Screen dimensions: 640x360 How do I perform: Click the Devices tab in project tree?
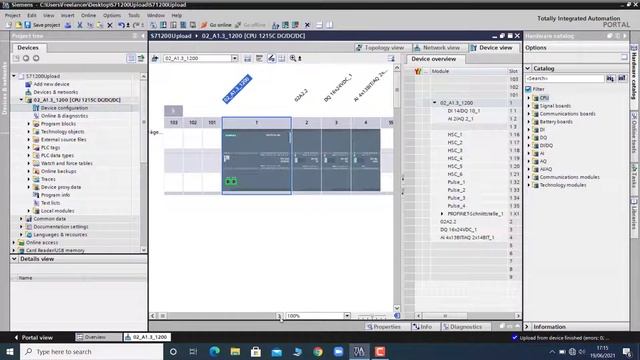28,48
